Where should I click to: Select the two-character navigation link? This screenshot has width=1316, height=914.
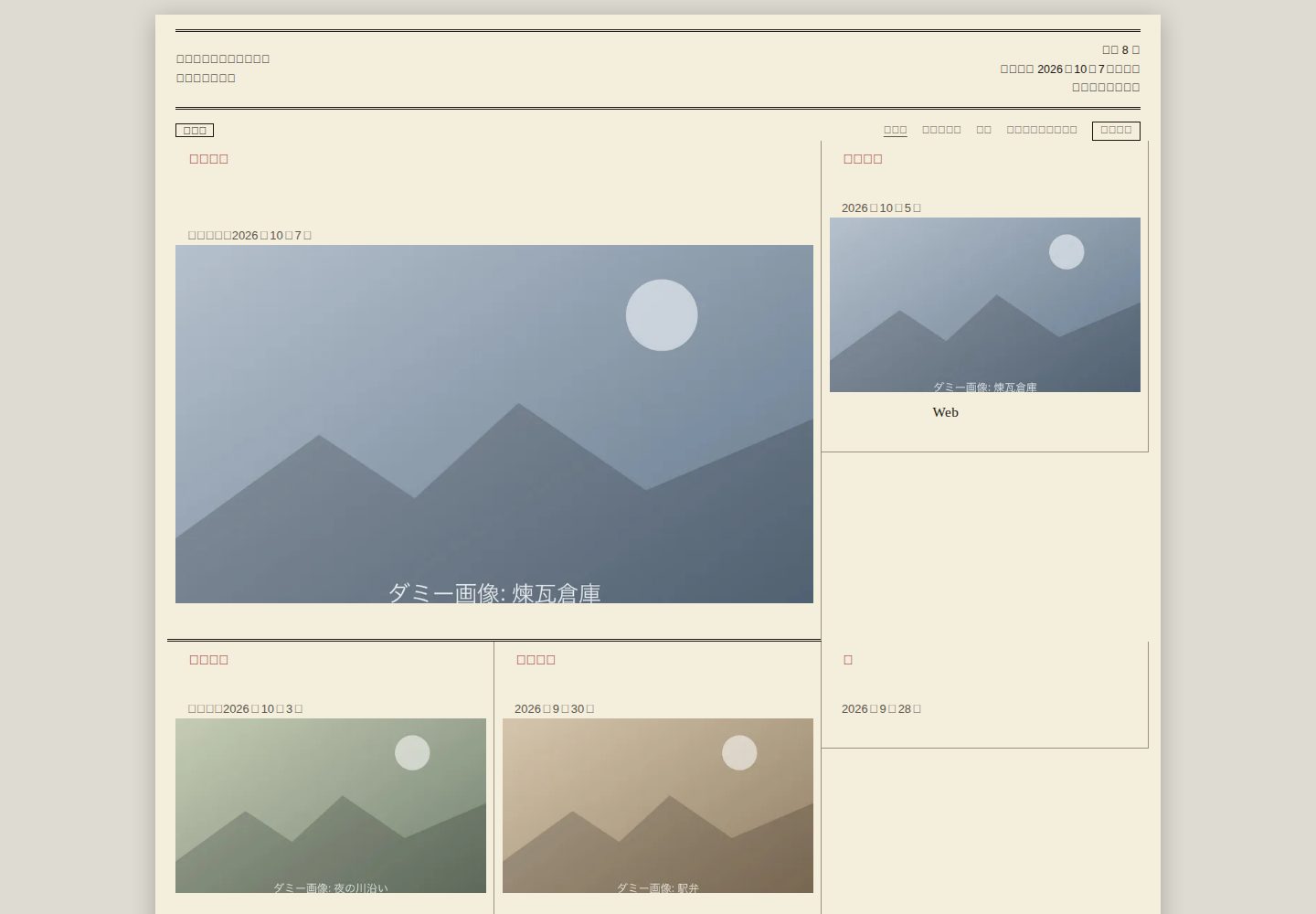tap(983, 130)
